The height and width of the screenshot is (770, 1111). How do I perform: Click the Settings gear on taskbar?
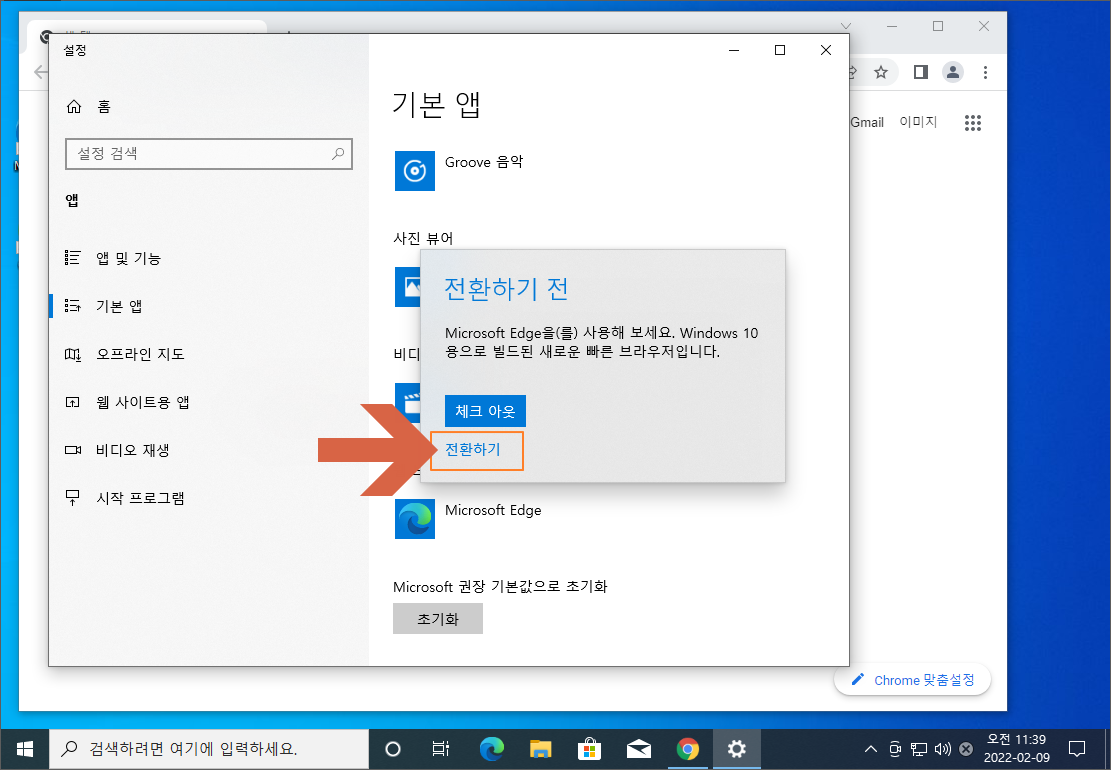737,749
